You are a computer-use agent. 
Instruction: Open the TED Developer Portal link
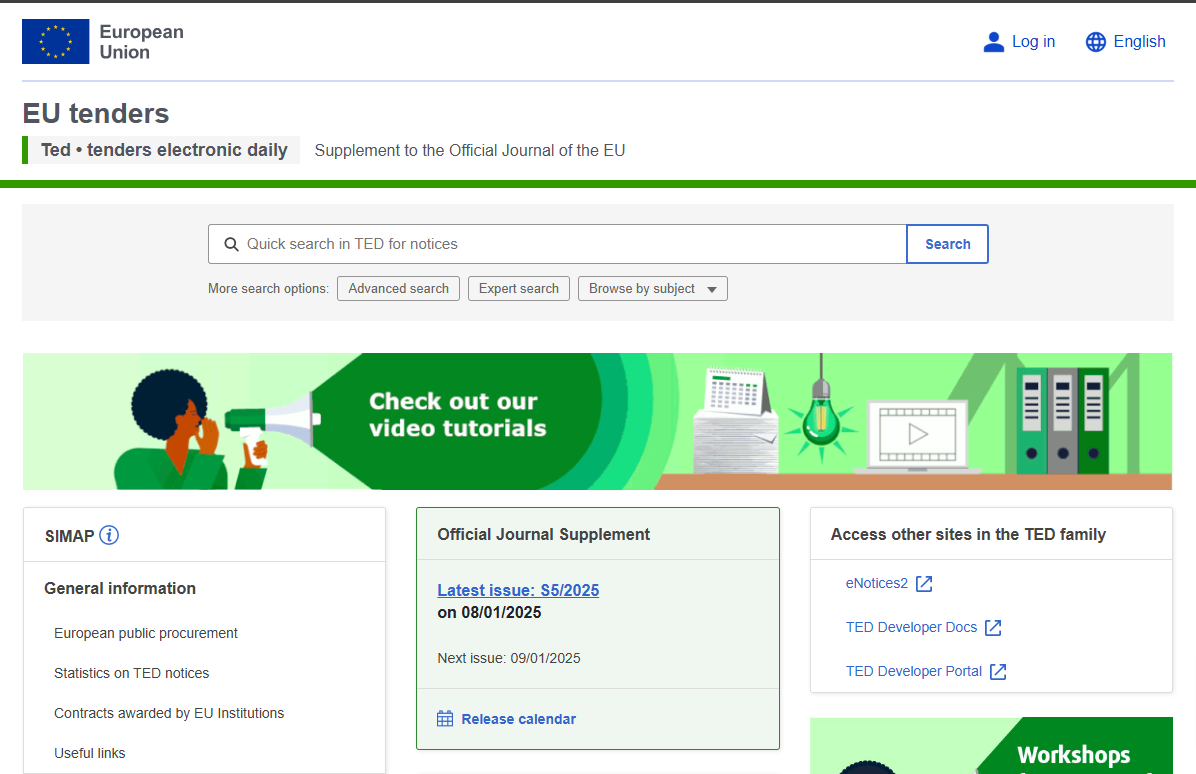tap(914, 671)
